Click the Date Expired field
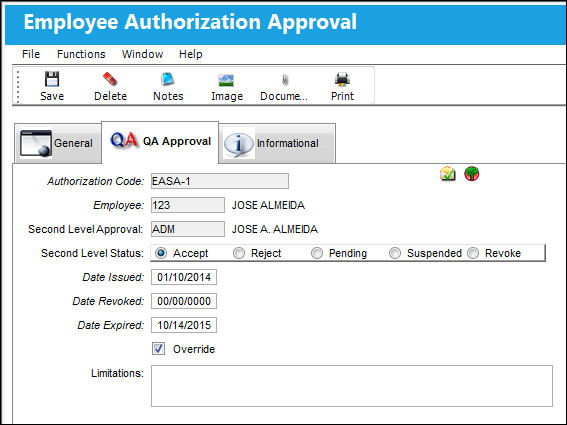The height and width of the screenshot is (425, 567). click(184, 325)
